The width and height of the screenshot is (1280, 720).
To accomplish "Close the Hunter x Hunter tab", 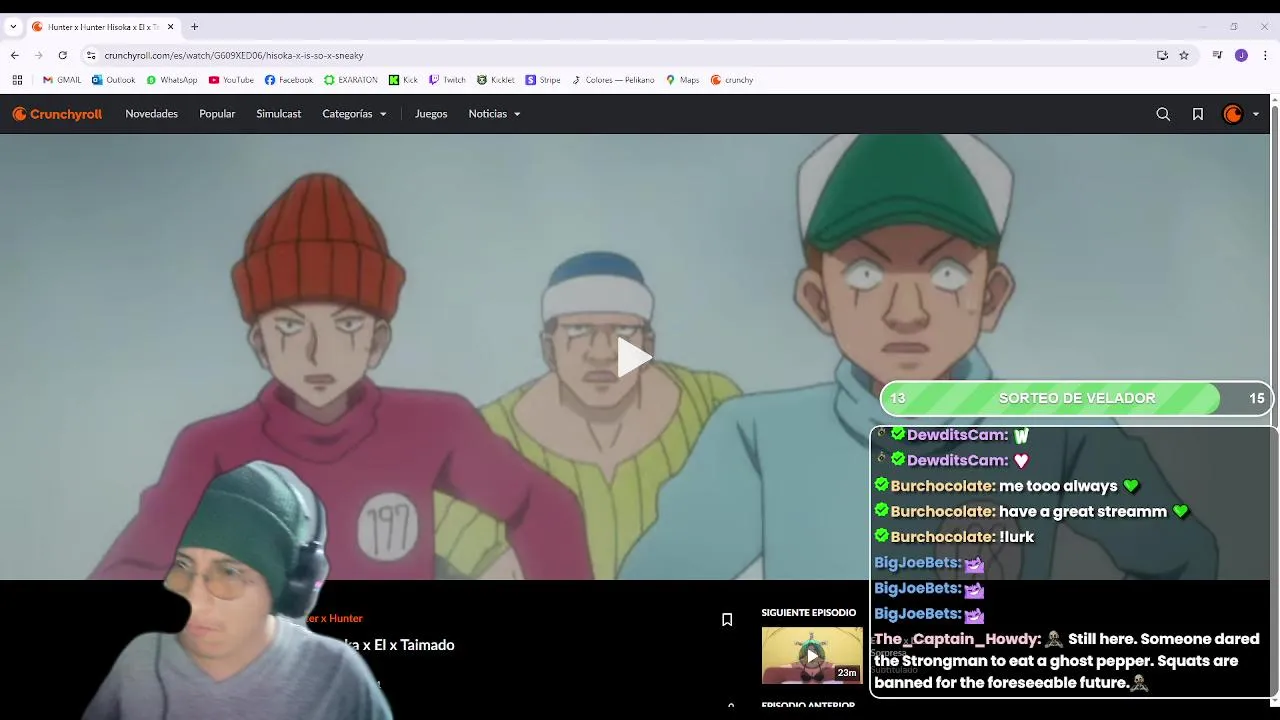I will (x=170, y=27).
